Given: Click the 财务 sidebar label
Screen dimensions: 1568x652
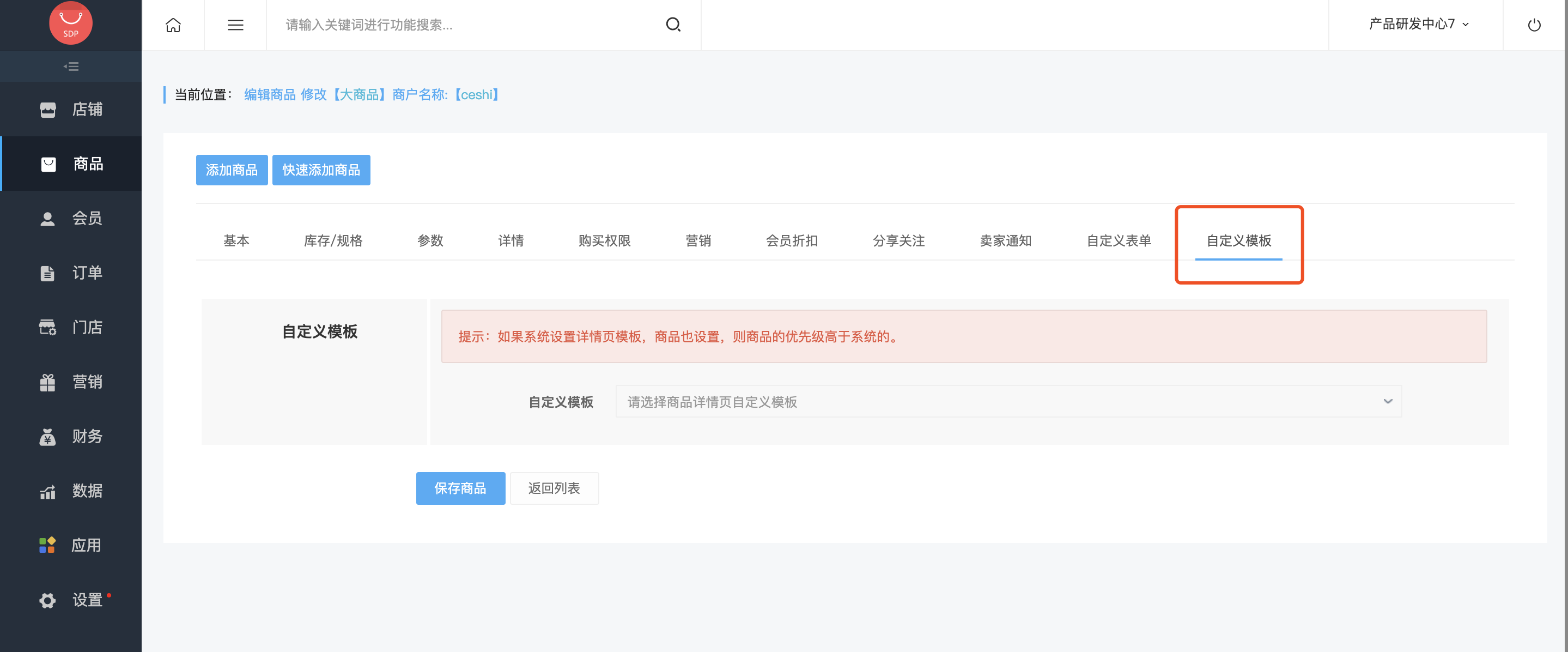Looking at the screenshot, I should pos(87,436).
